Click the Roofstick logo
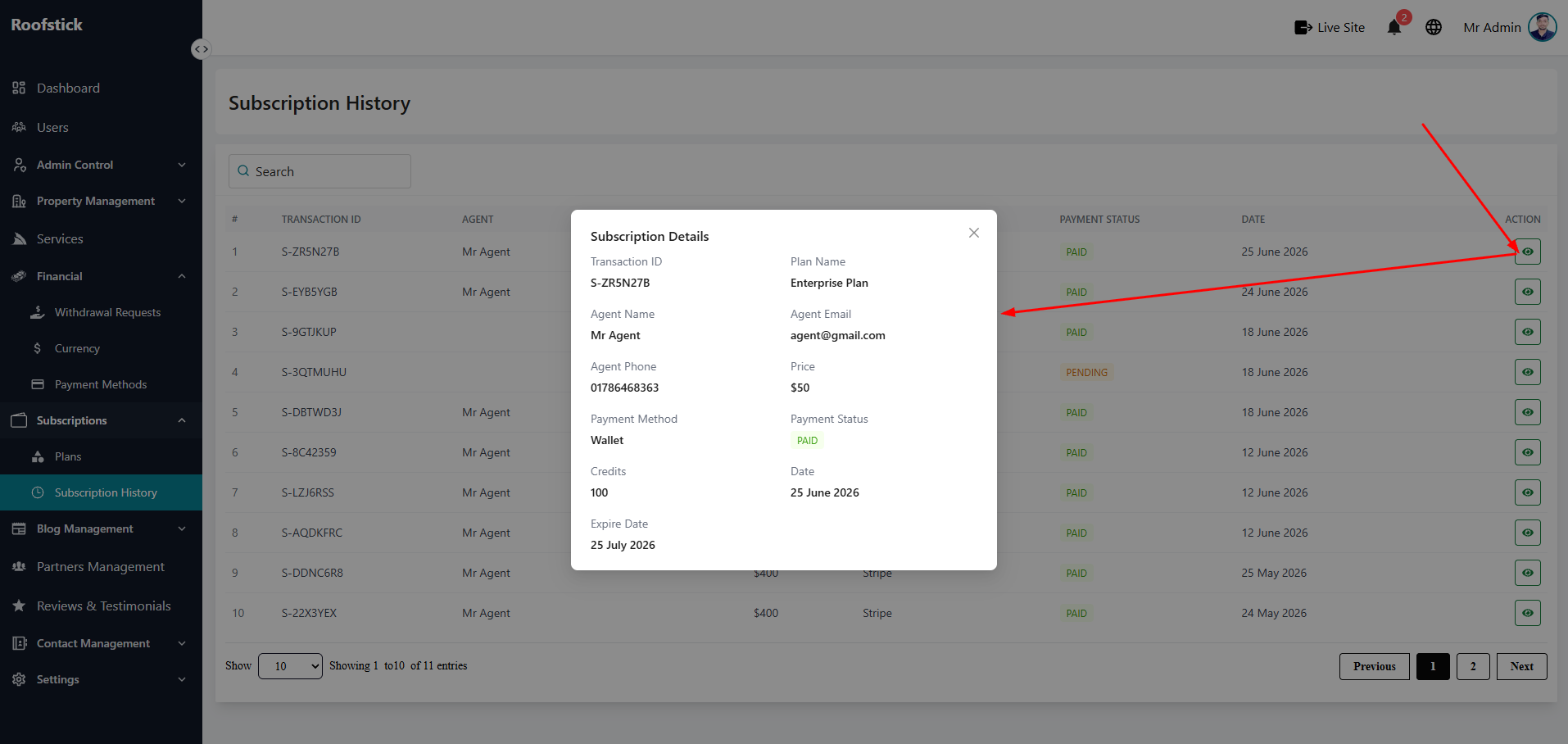 (47, 25)
